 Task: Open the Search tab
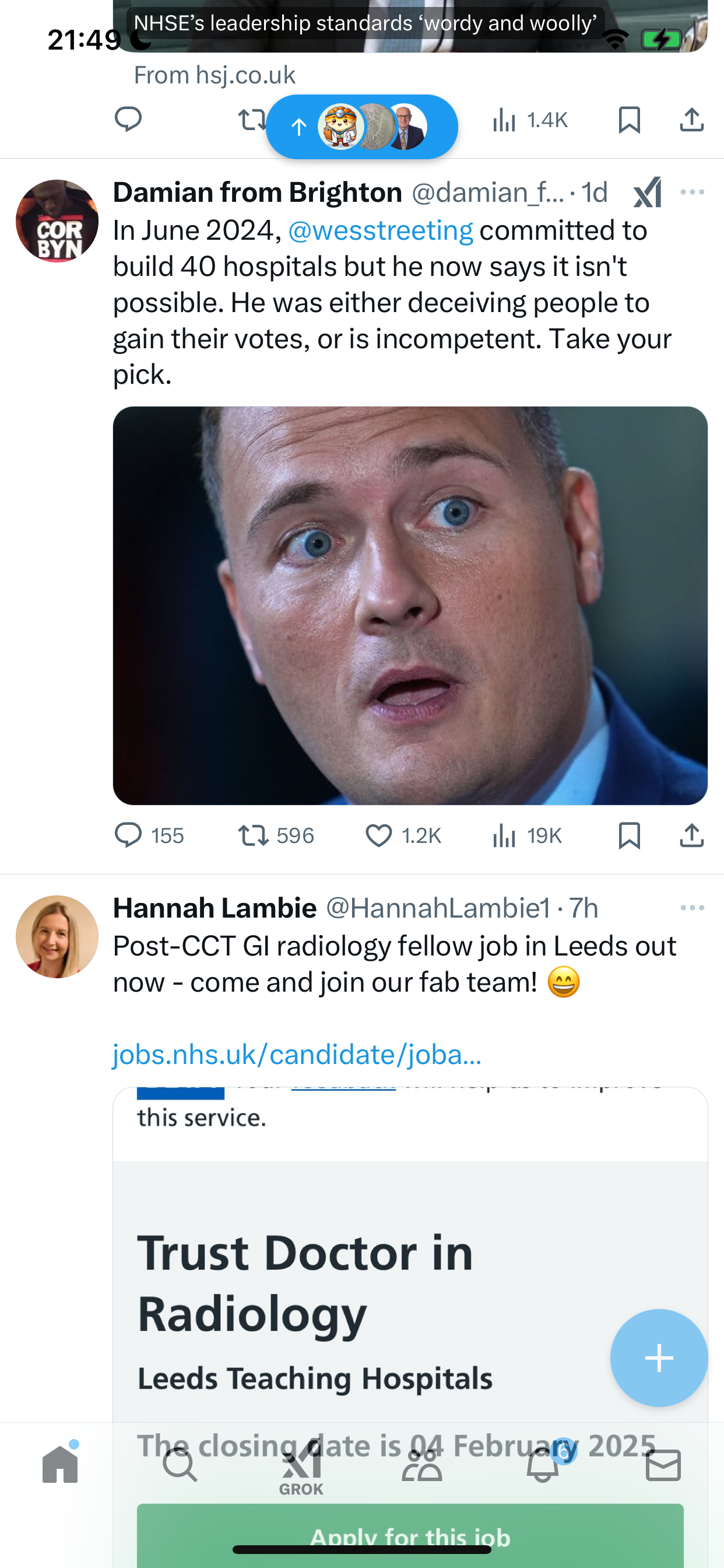180,1465
